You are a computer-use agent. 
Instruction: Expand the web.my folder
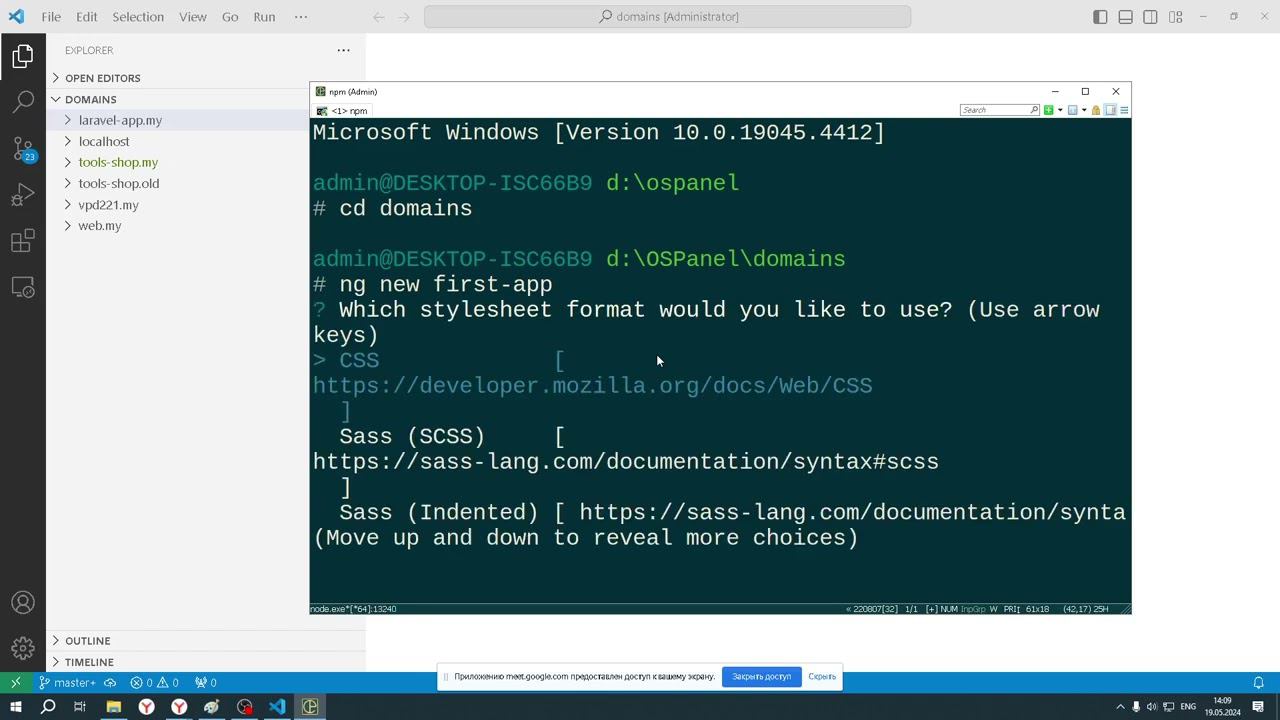pos(206,226)
